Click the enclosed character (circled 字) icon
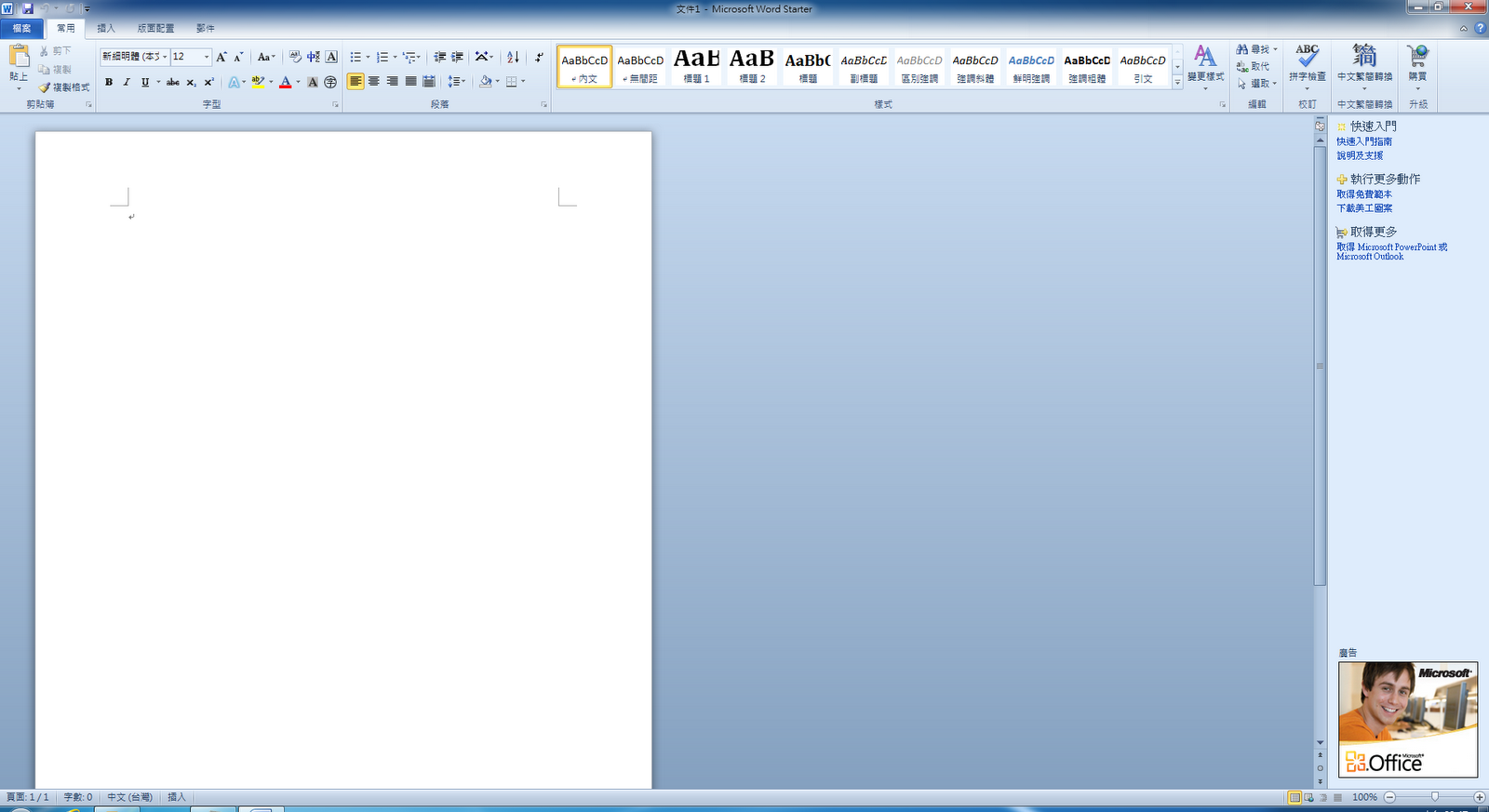1489x812 pixels. [x=330, y=82]
